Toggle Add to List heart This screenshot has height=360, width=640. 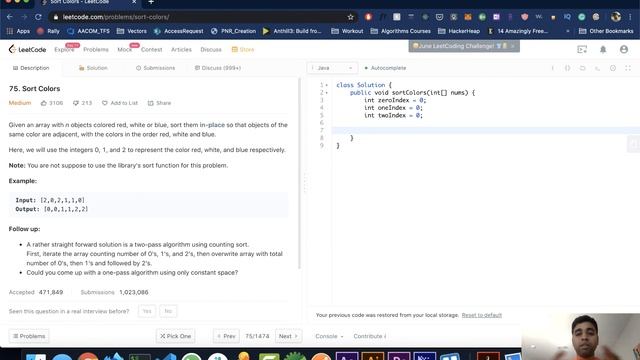pos(120,103)
